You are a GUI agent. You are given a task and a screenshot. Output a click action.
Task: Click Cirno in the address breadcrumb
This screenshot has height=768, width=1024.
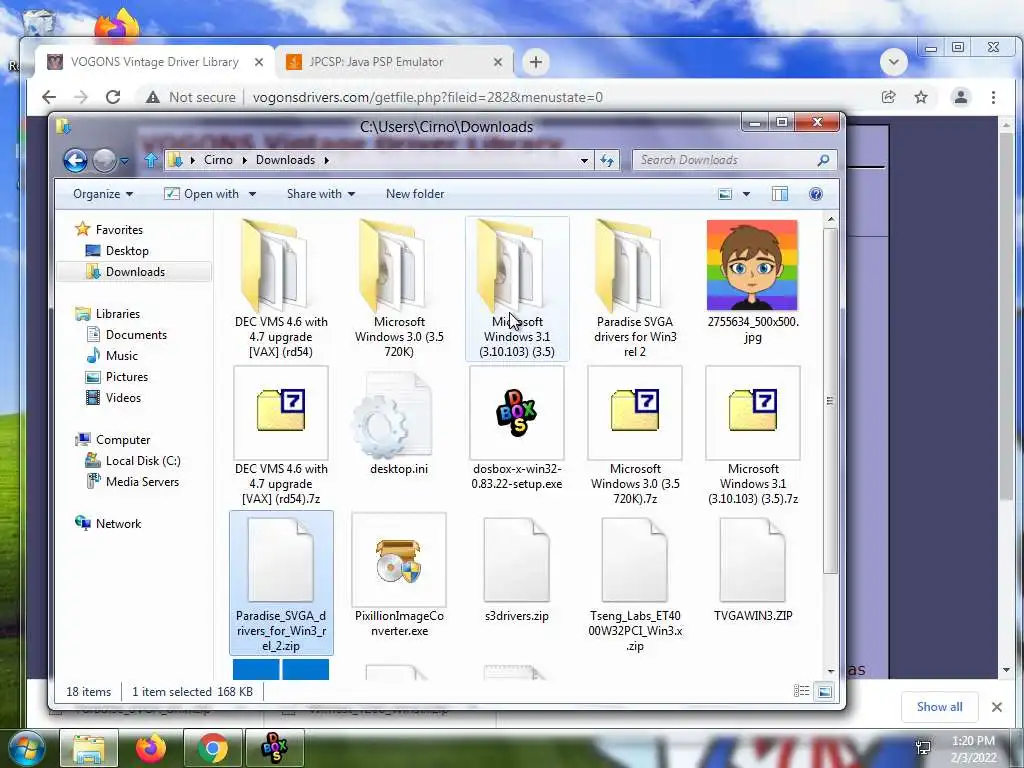218,160
